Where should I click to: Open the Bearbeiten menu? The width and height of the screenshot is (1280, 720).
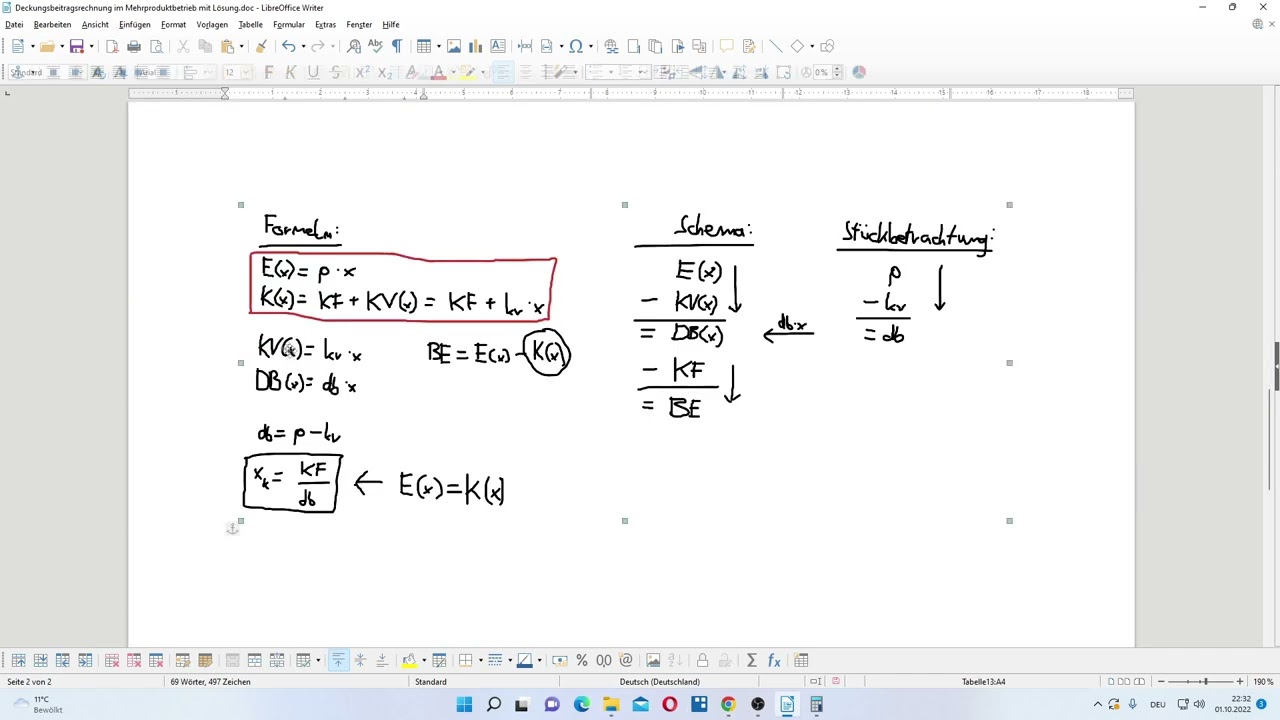[52, 24]
